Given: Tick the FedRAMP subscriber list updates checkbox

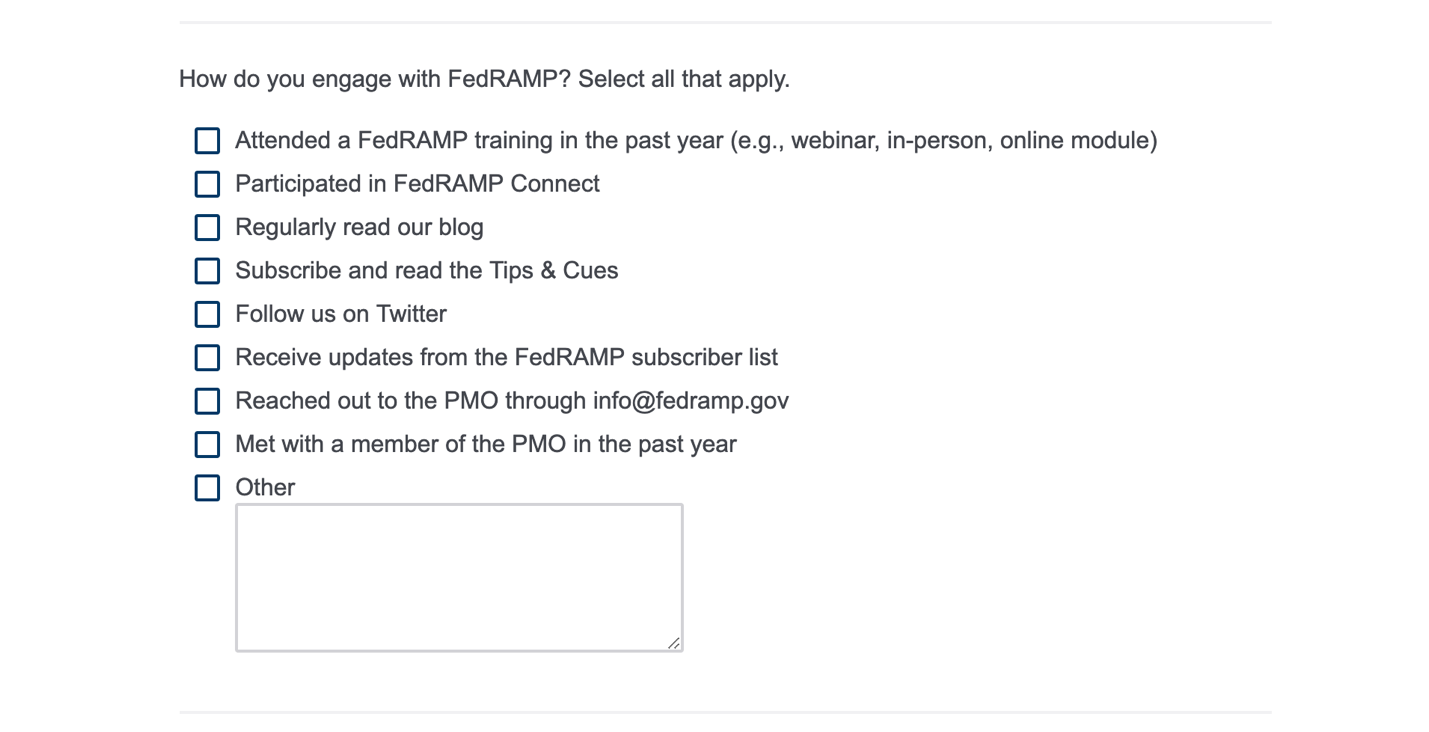Looking at the screenshot, I should [x=207, y=358].
